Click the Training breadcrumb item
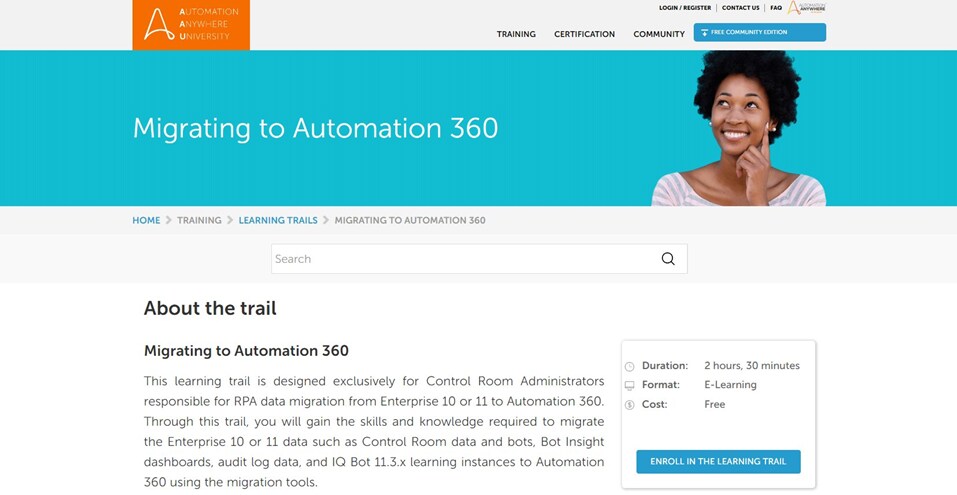957x495 pixels. 199,220
